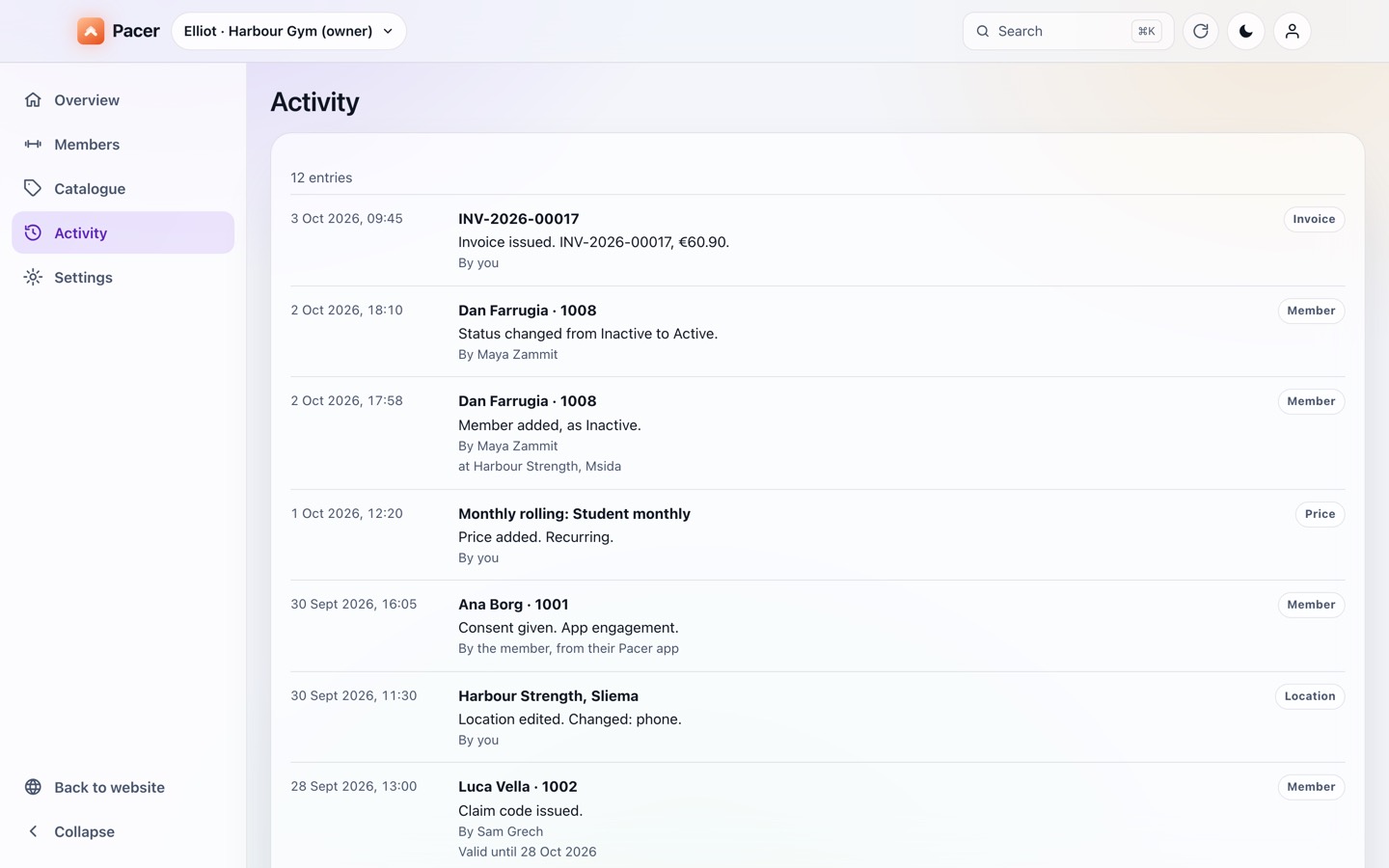The image size is (1389, 868).
Task: Focus the Search field
Action: (x=1068, y=31)
